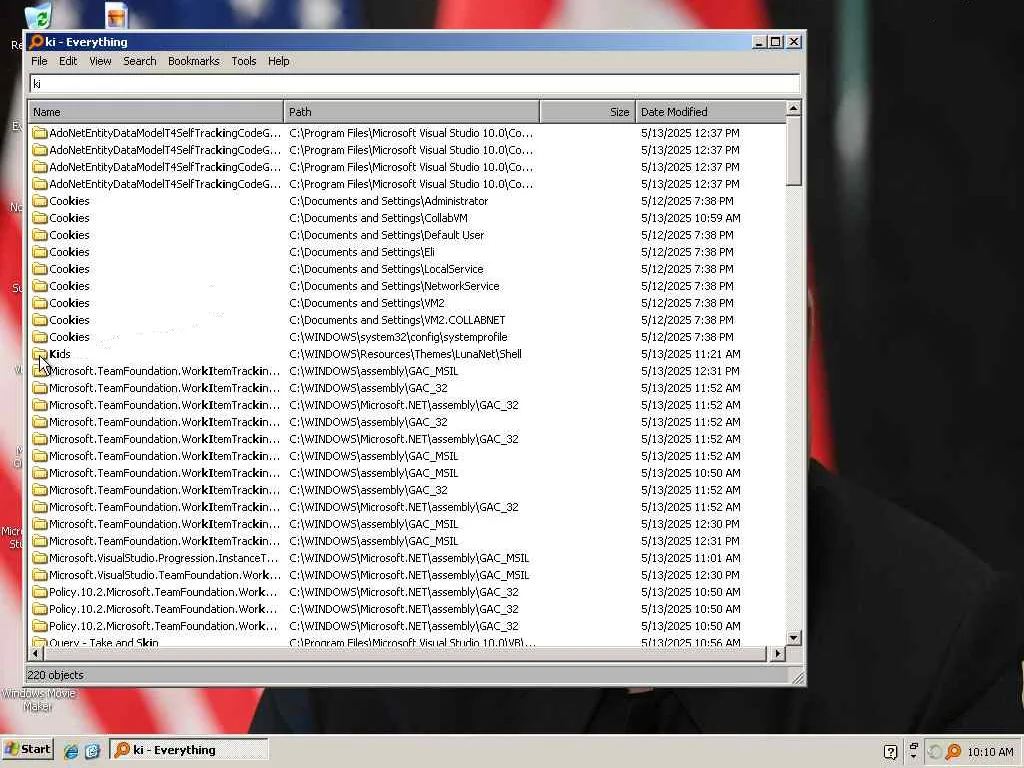Viewport: 1024px width, 768px height.
Task: Select folder icon of Microsoft.VisualStudio.Progression.InstanceT row
Action: click(40, 558)
